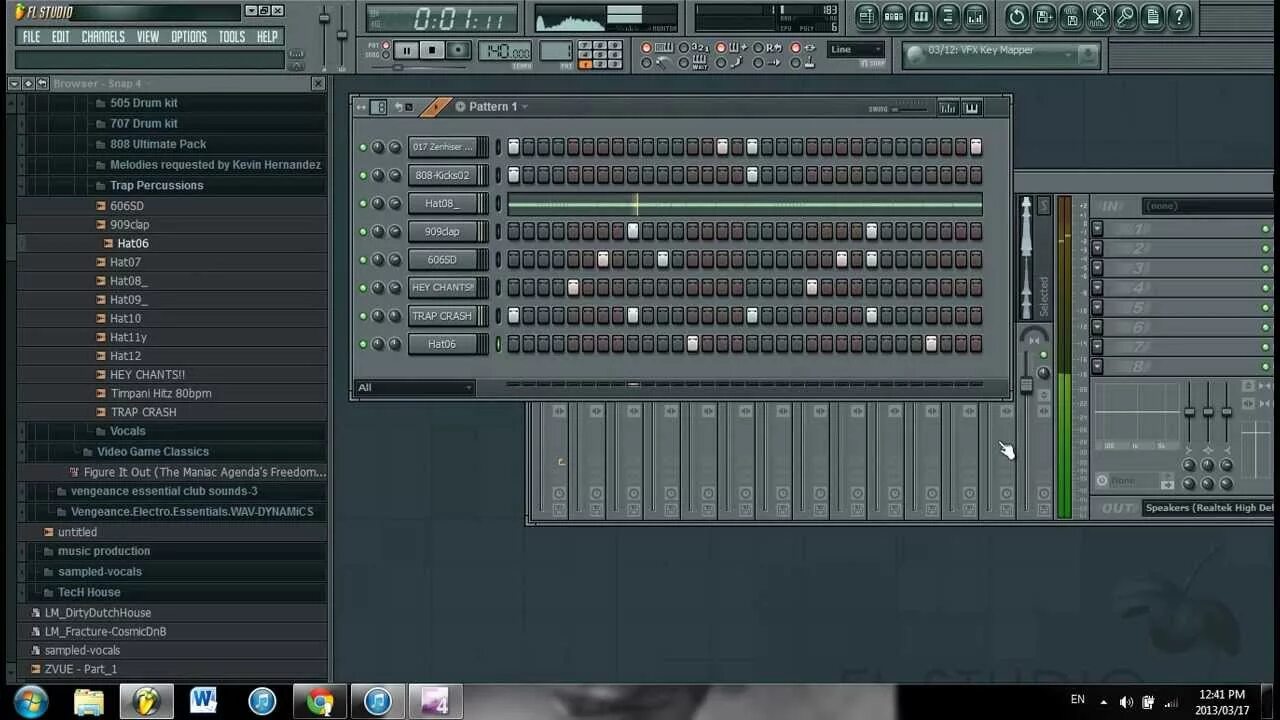The height and width of the screenshot is (720, 1280).
Task: Click the Chrome icon on taskbar
Action: 320,701
